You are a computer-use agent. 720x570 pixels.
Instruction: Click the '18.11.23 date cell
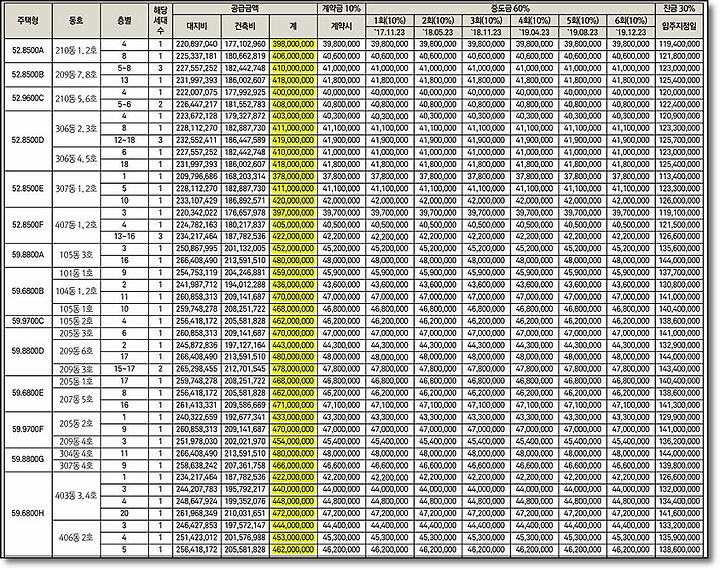click(486, 33)
